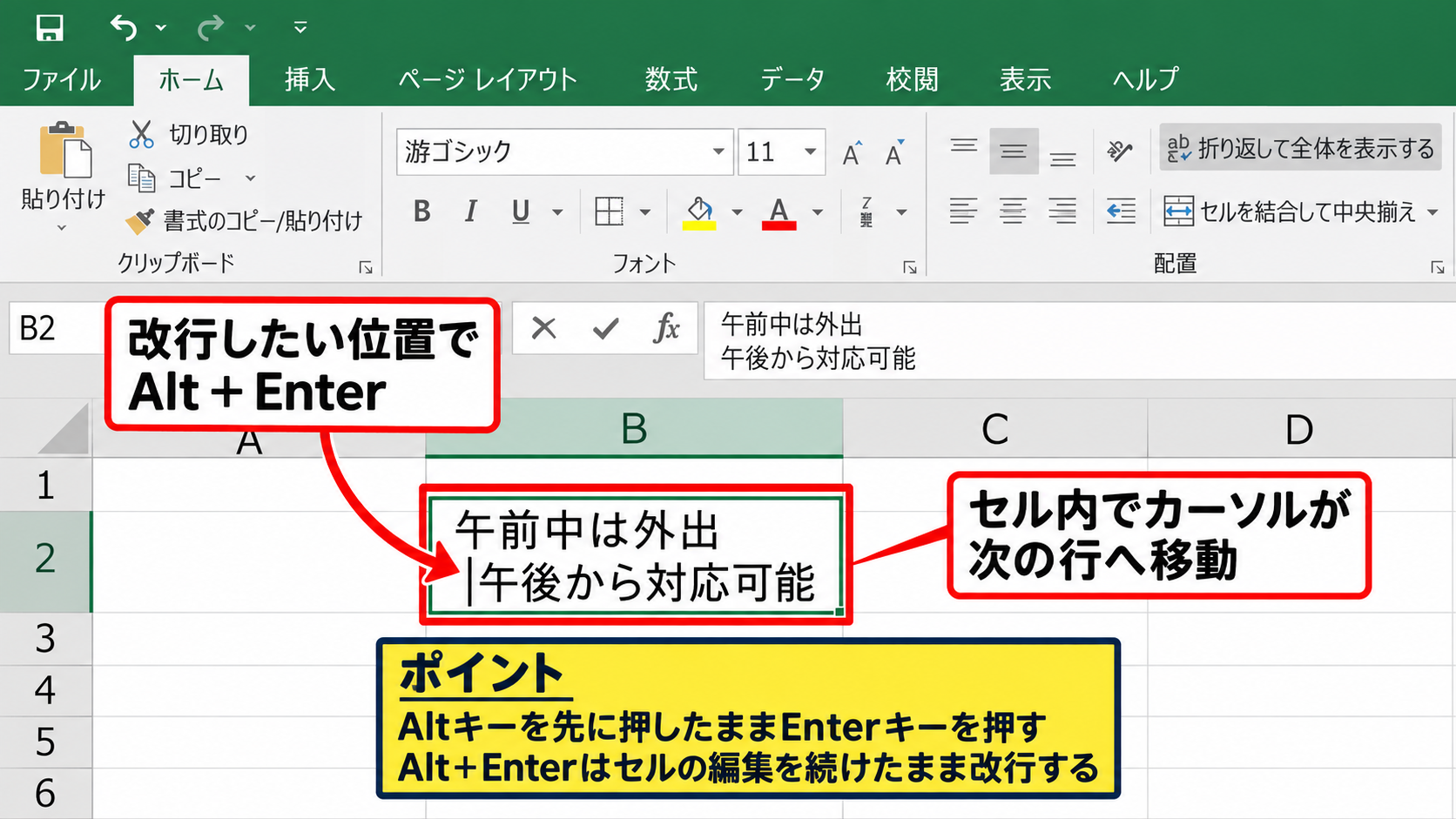Image resolution: width=1456 pixels, height=819 pixels.
Task: Click align text right icon
Action: [x=1062, y=211]
